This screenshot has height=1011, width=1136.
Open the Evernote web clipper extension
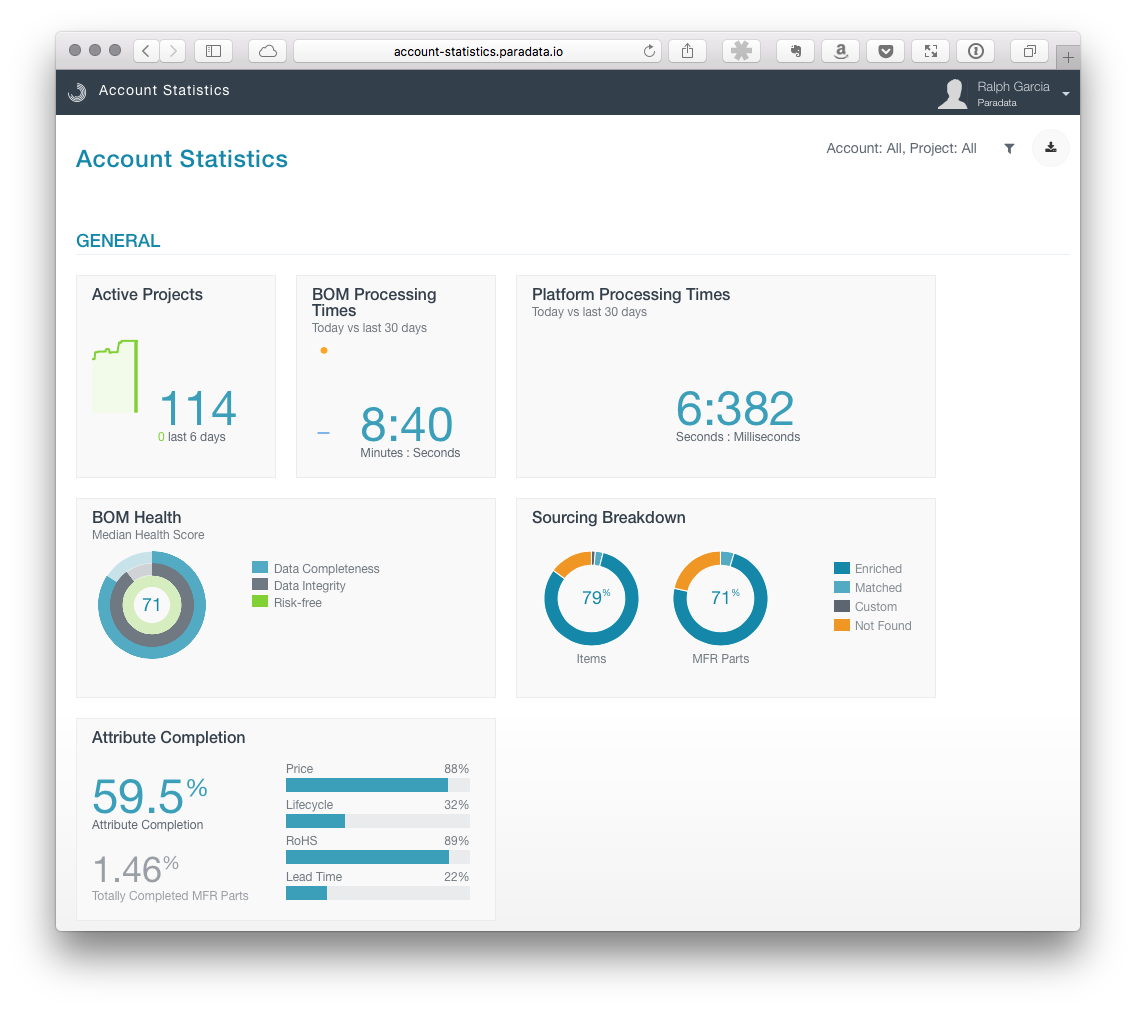tap(796, 51)
